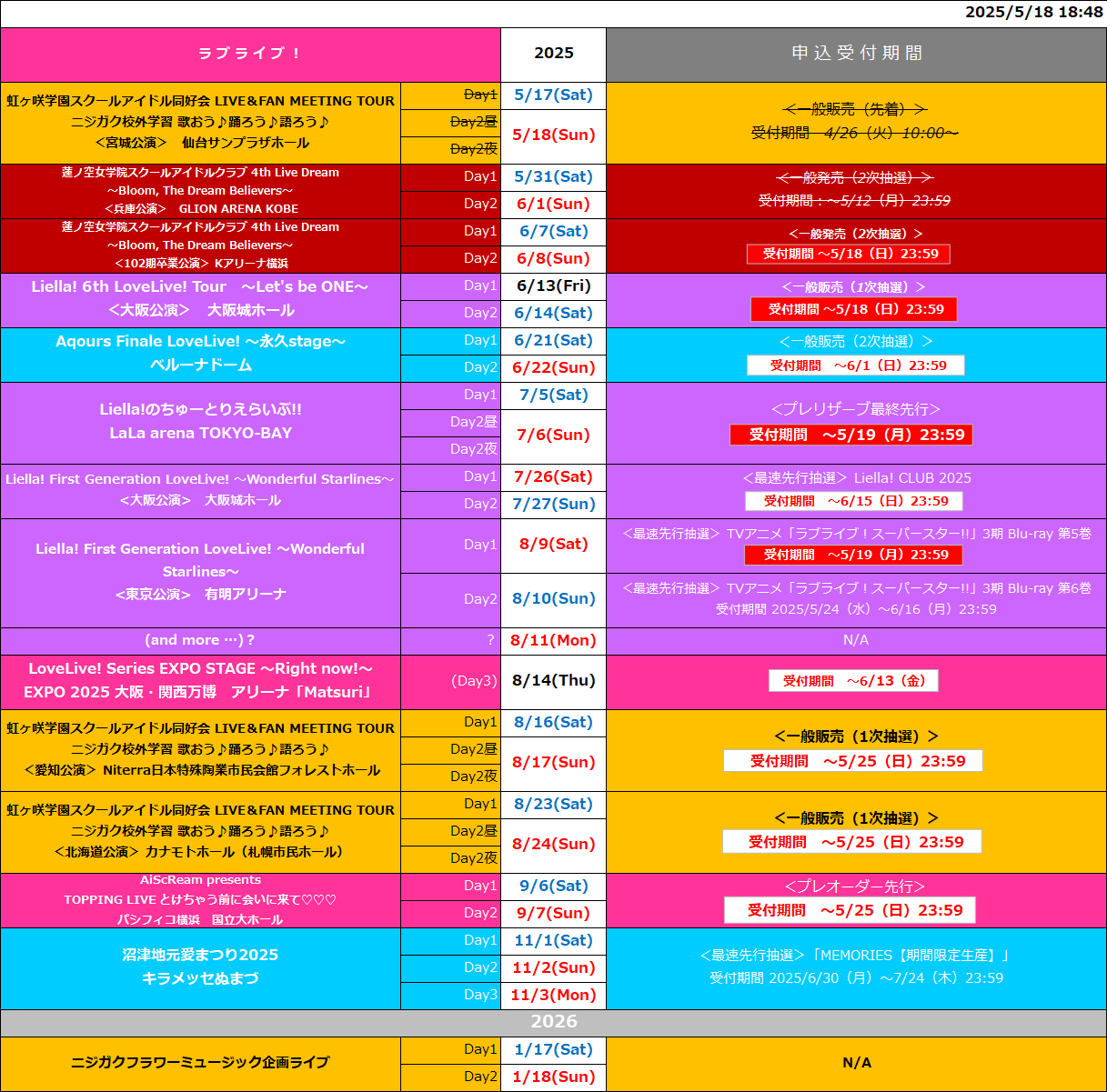Select the gray 2026 year divider row
The height and width of the screenshot is (1092, 1107).
(553, 1023)
